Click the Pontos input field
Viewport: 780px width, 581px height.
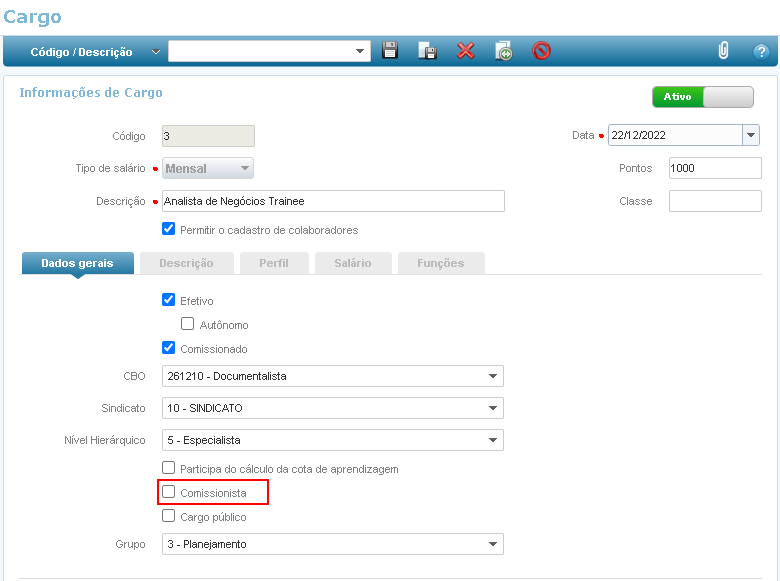tap(714, 168)
